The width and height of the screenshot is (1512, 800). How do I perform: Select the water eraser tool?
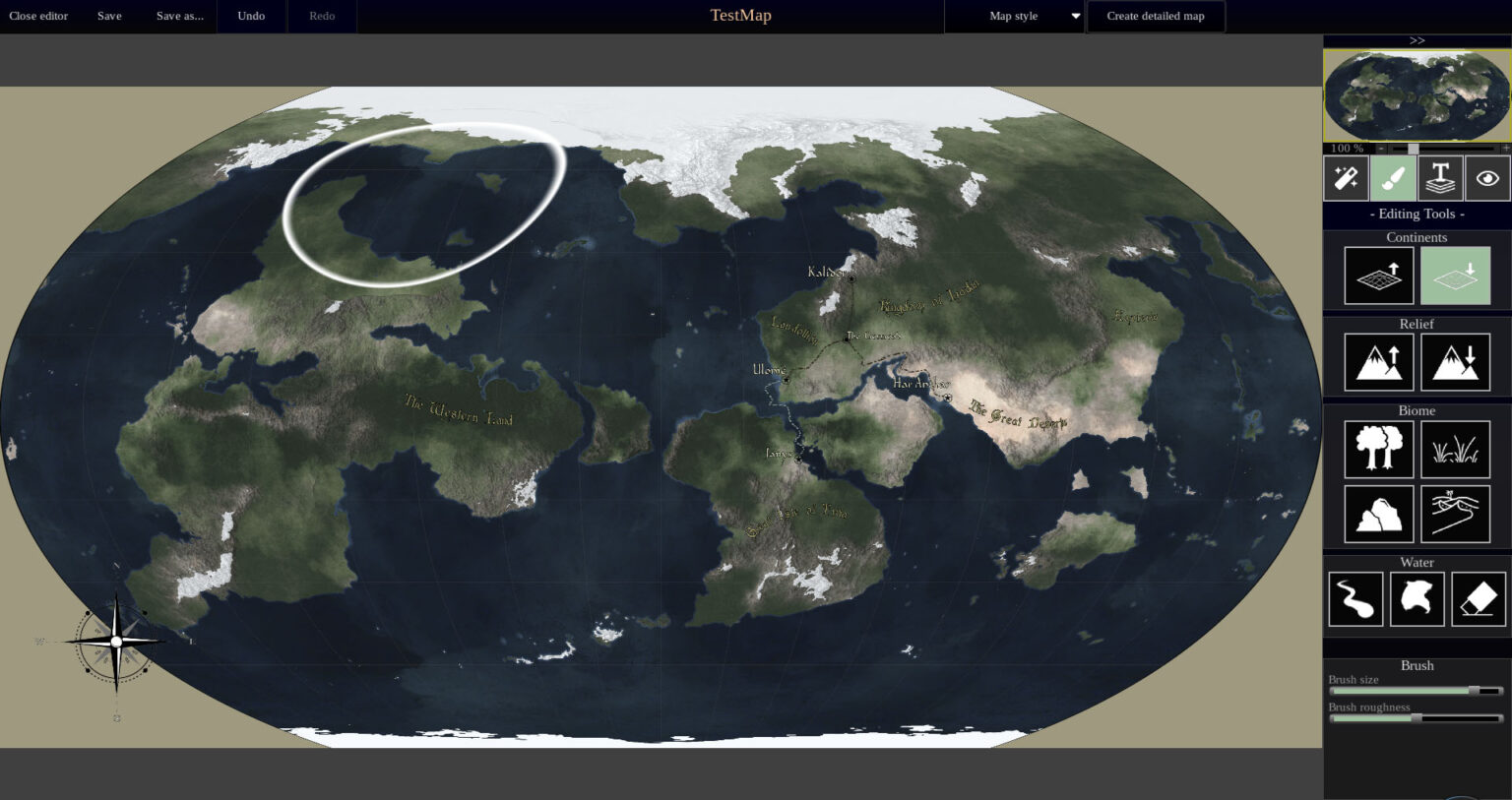click(x=1478, y=598)
